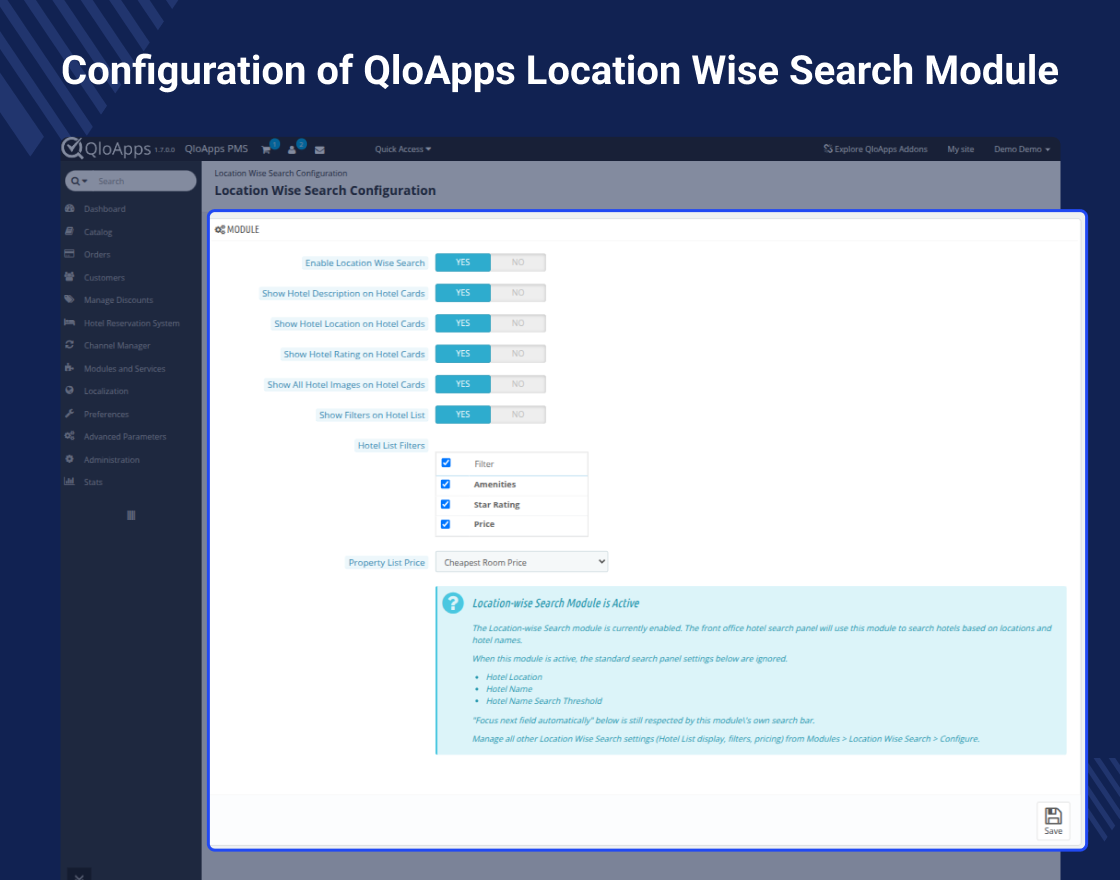The width and height of the screenshot is (1120, 880).
Task: Click the QloApps logo
Action: [106, 148]
